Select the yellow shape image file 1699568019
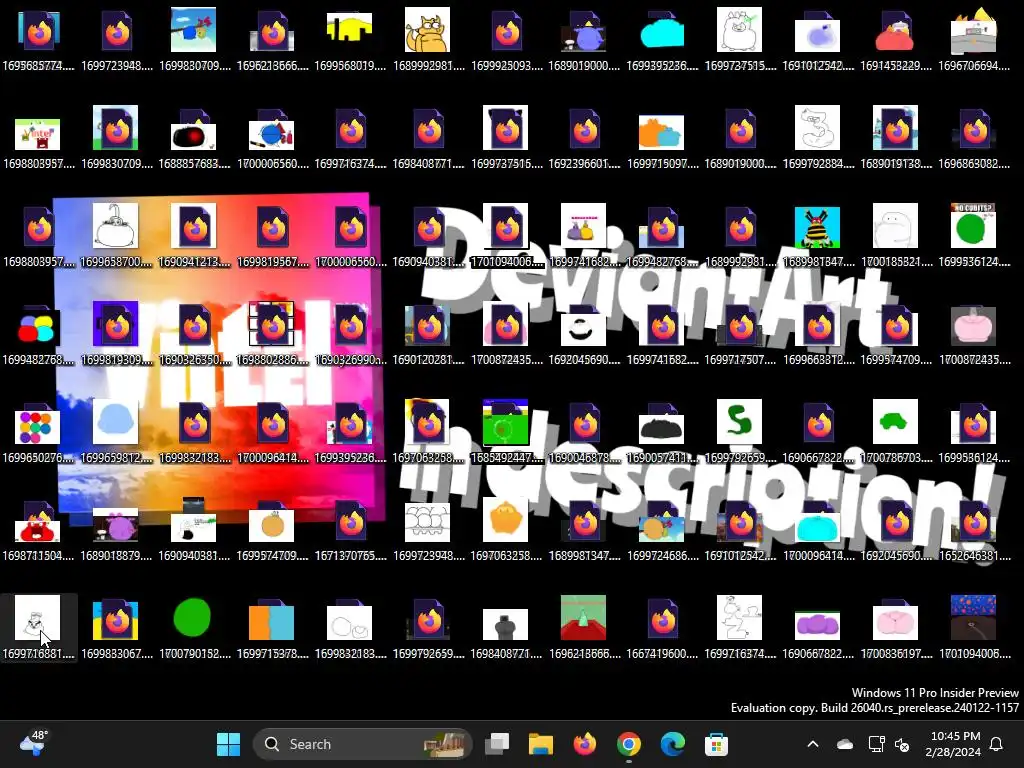 click(x=350, y=39)
